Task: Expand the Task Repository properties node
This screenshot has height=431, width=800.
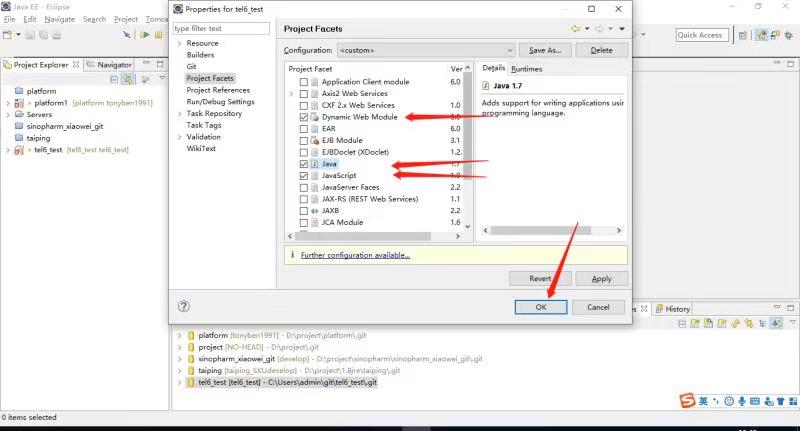Action: [180, 114]
